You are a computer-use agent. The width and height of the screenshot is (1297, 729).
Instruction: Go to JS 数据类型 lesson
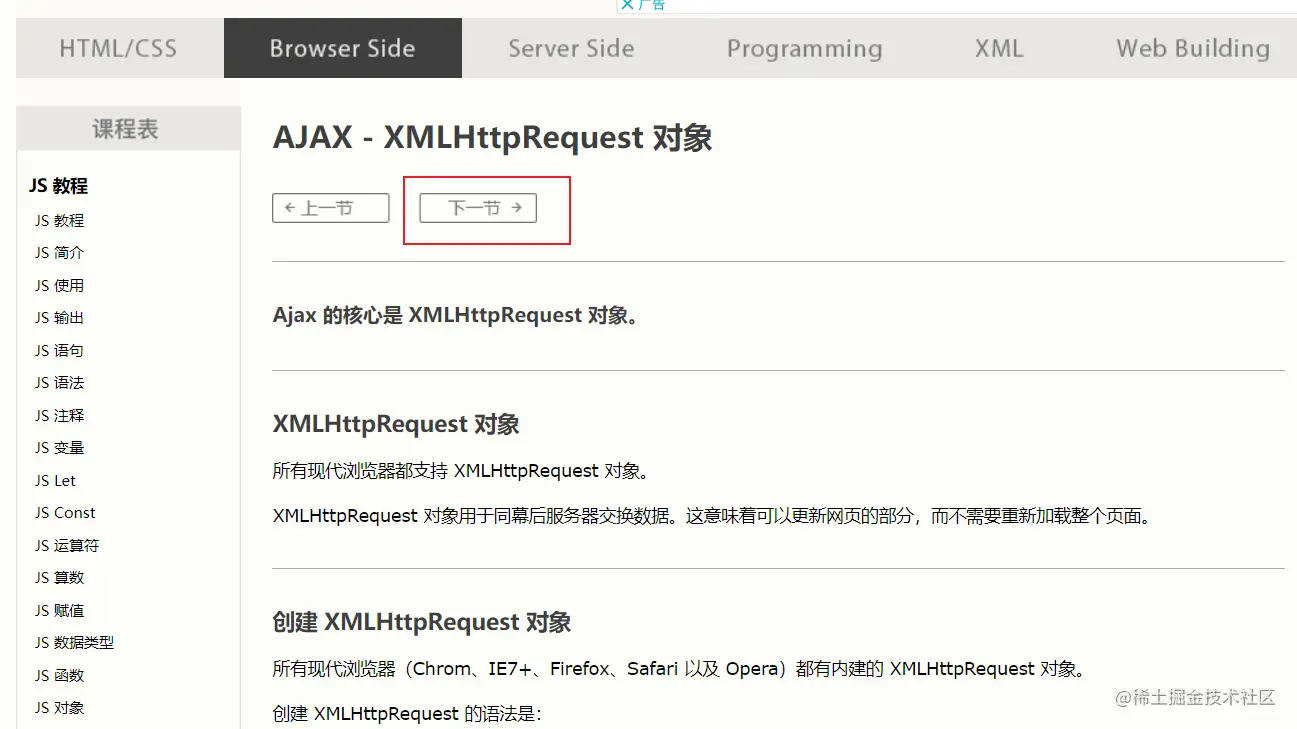[74, 643]
